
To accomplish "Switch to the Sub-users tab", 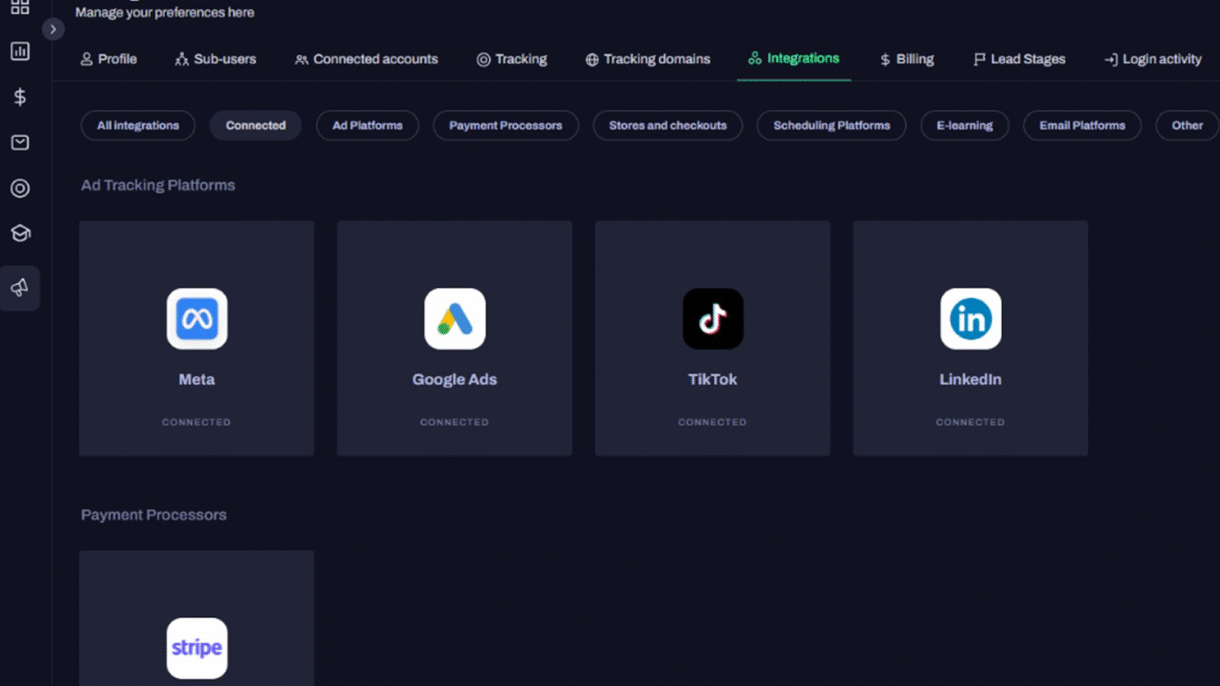I will tap(215, 59).
